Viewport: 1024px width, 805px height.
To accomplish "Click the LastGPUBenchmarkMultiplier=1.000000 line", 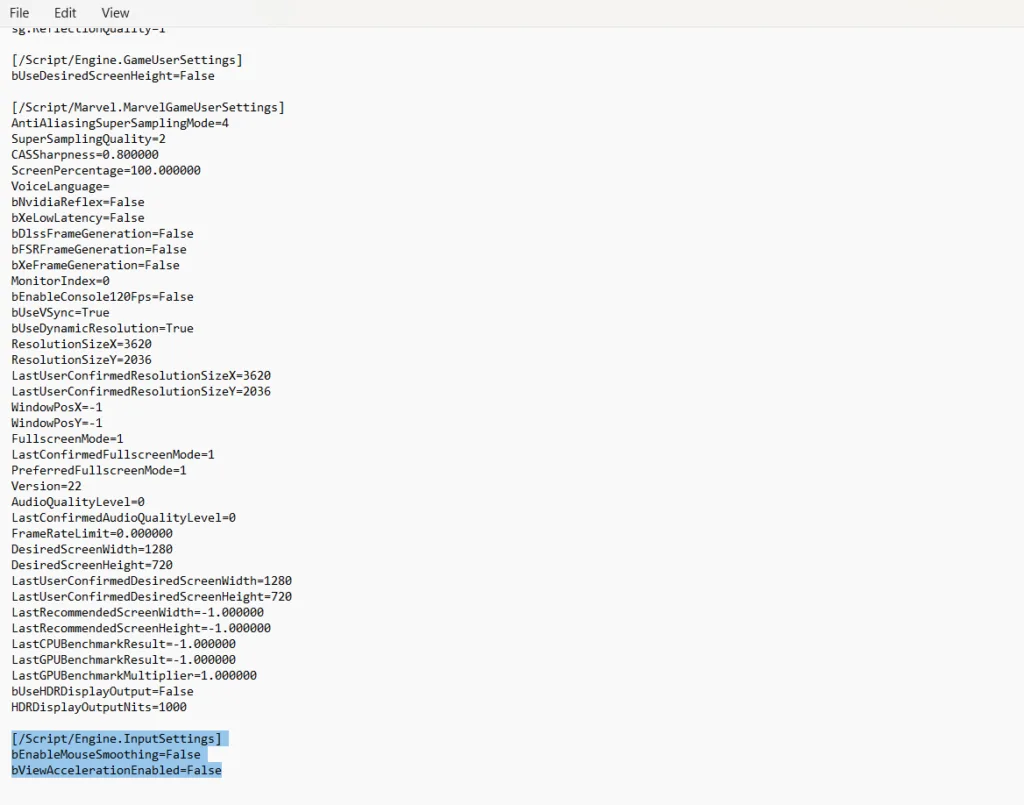I will [x=134, y=676].
